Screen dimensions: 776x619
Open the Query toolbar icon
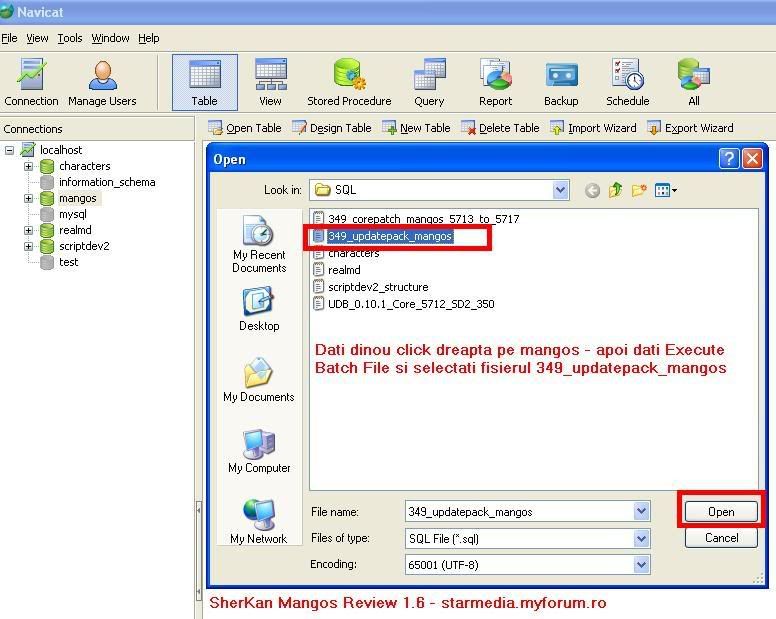tap(429, 82)
